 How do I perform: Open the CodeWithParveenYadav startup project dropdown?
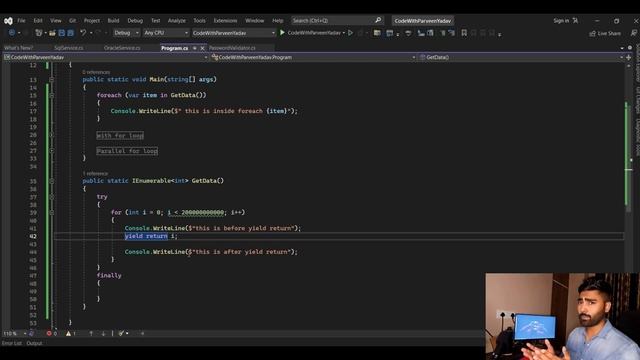coord(233,33)
